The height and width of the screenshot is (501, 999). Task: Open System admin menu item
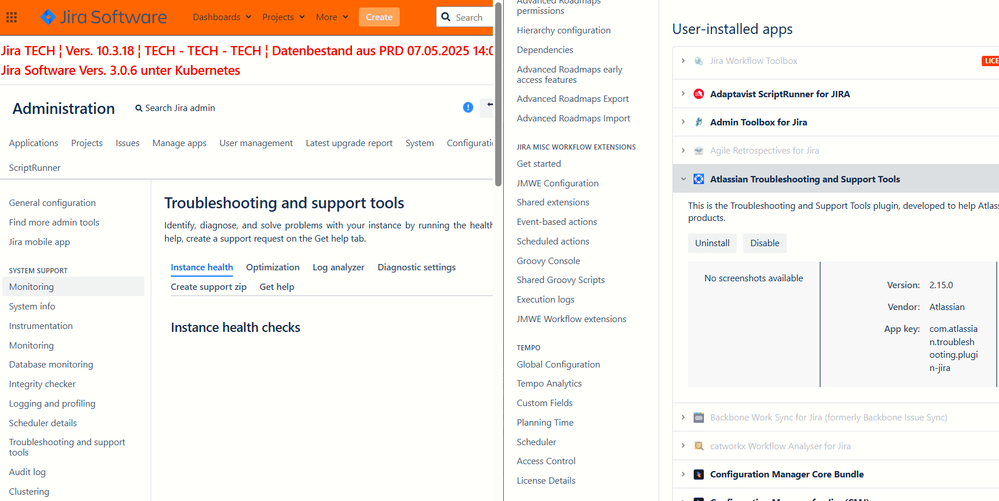(420, 143)
